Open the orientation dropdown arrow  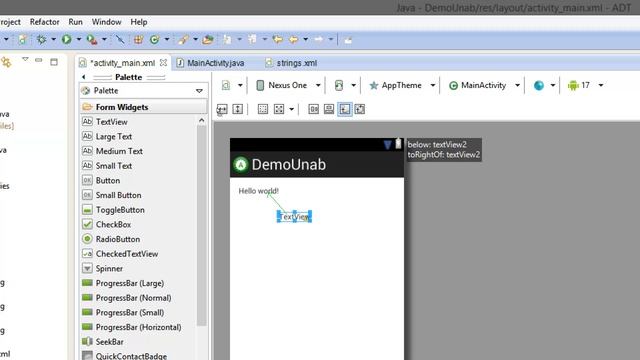[x=353, y=85]
